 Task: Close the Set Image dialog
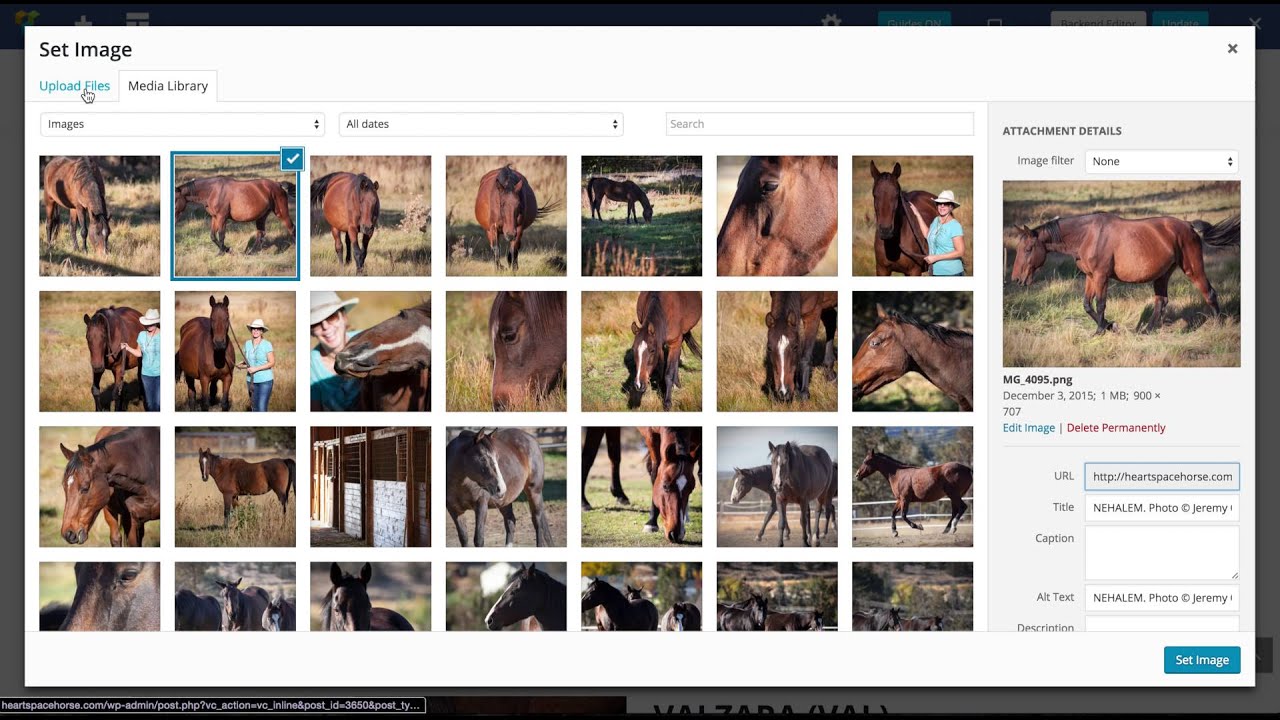pos(1232,49)
